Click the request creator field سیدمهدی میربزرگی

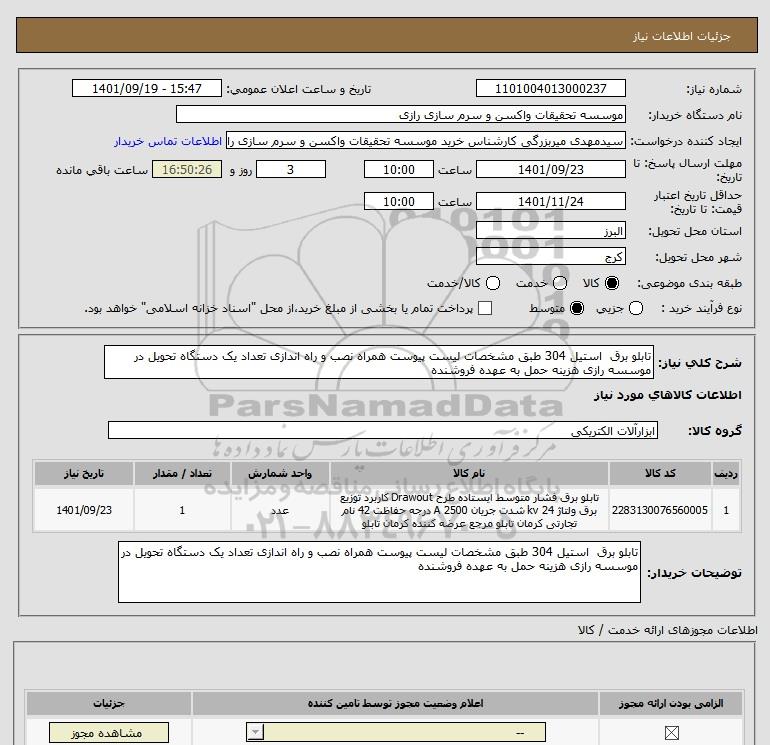click(x=426, y=141)
